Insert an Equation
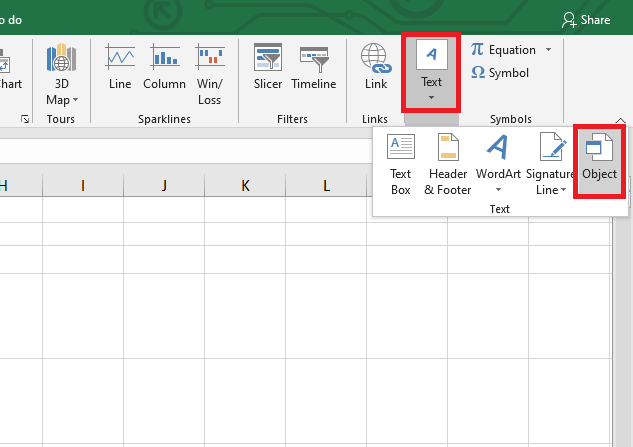The height and width of the screenshot is (447, 633). (x=503, y=50)
